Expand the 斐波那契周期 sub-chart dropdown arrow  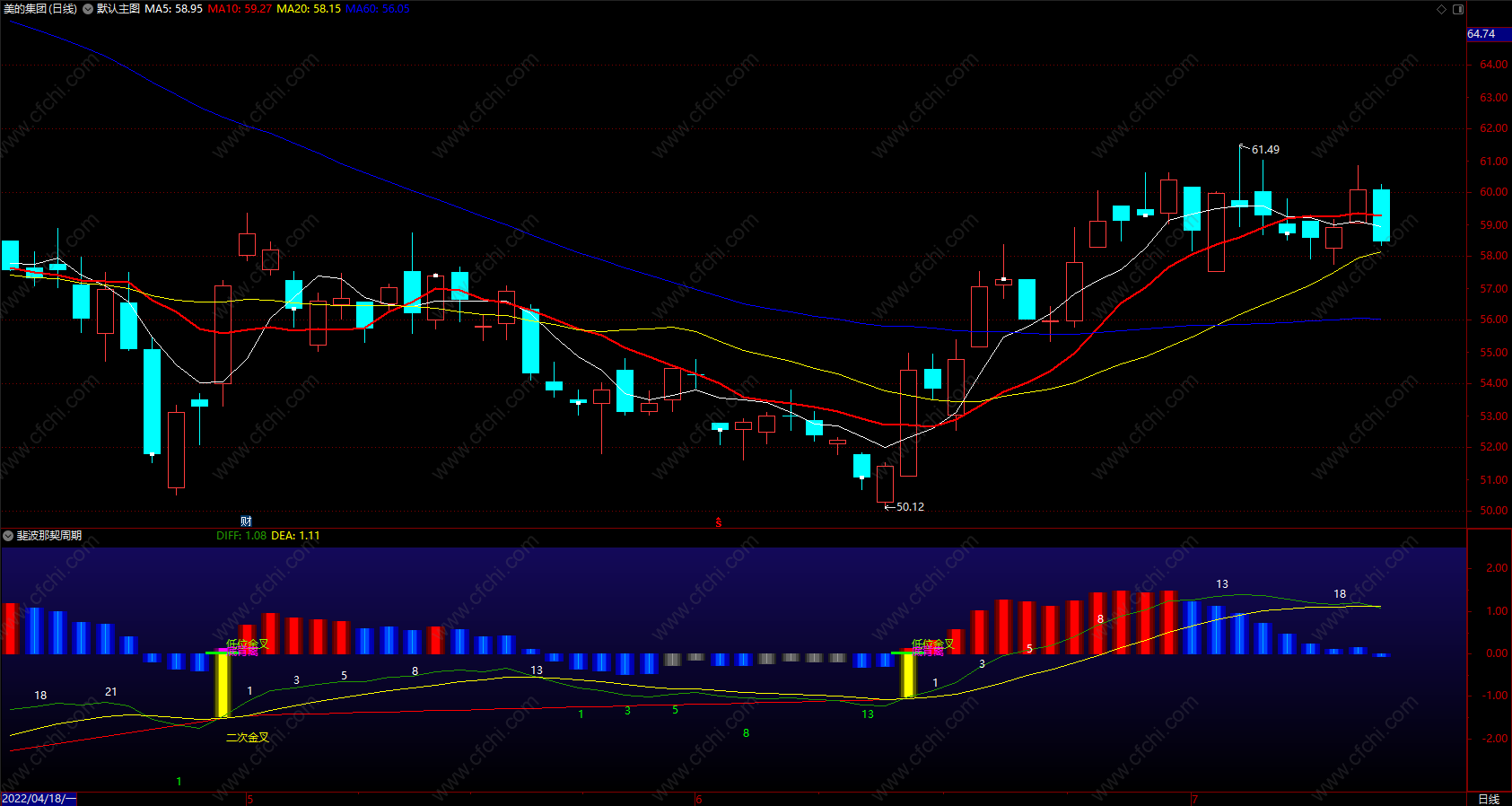pyautogui.click(x=8, y=536)
